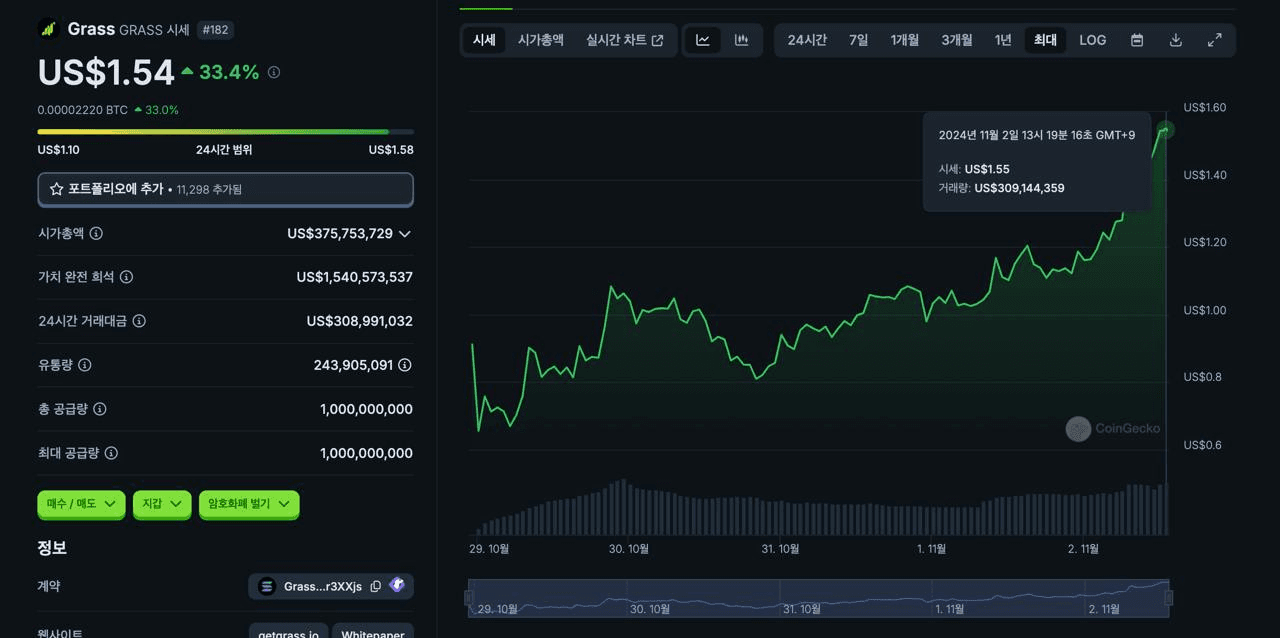Viewport: 1280px width, 638px height.
Task: Click the 24-hour price range bar
Action: 225,131
